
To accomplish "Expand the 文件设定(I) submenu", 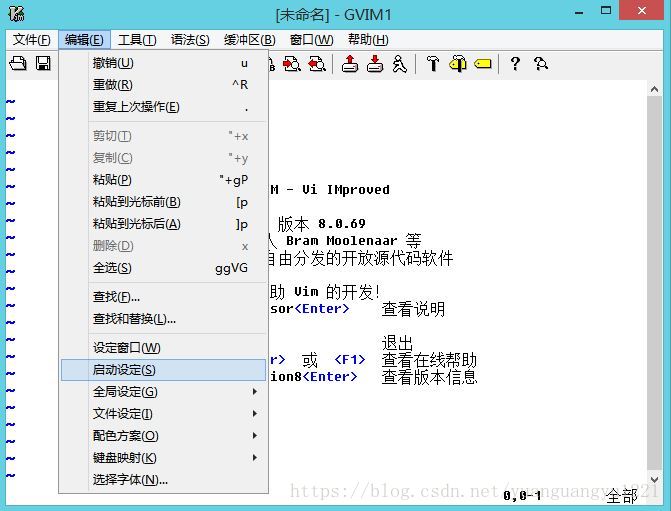I will click(x=163, y=414).
